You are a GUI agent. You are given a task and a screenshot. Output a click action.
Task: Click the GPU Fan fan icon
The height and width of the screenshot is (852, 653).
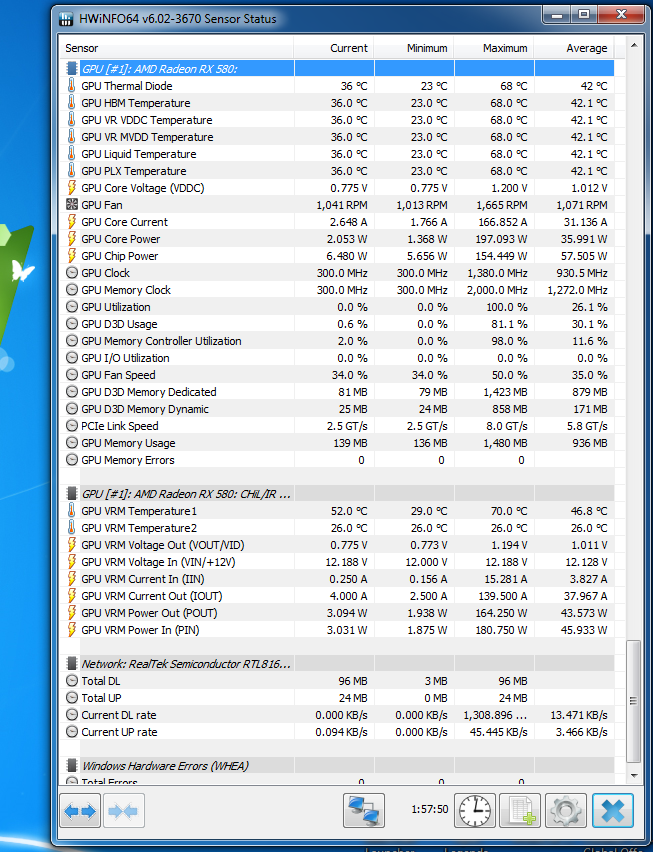point(71,205)
